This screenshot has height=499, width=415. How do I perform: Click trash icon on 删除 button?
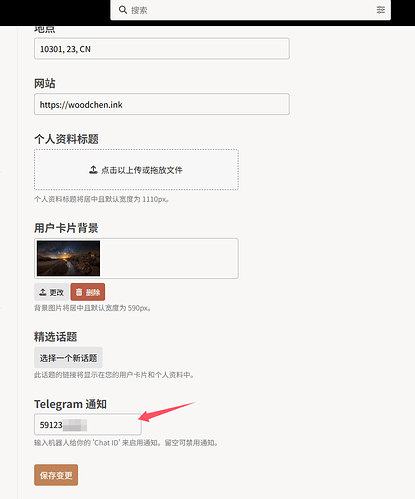pos(79,292)
